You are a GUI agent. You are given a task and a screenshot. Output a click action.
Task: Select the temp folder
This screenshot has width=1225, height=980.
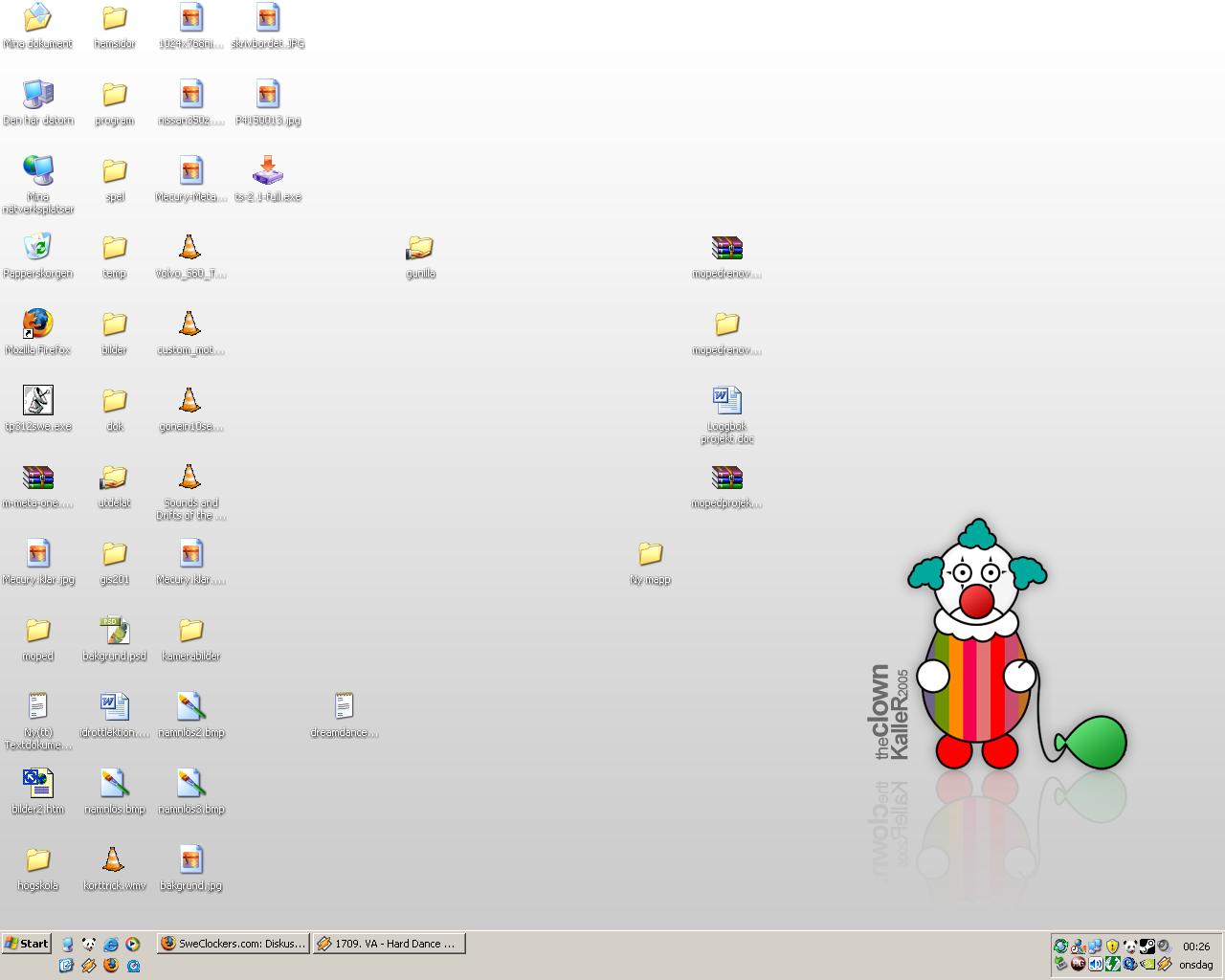[114, 255]
